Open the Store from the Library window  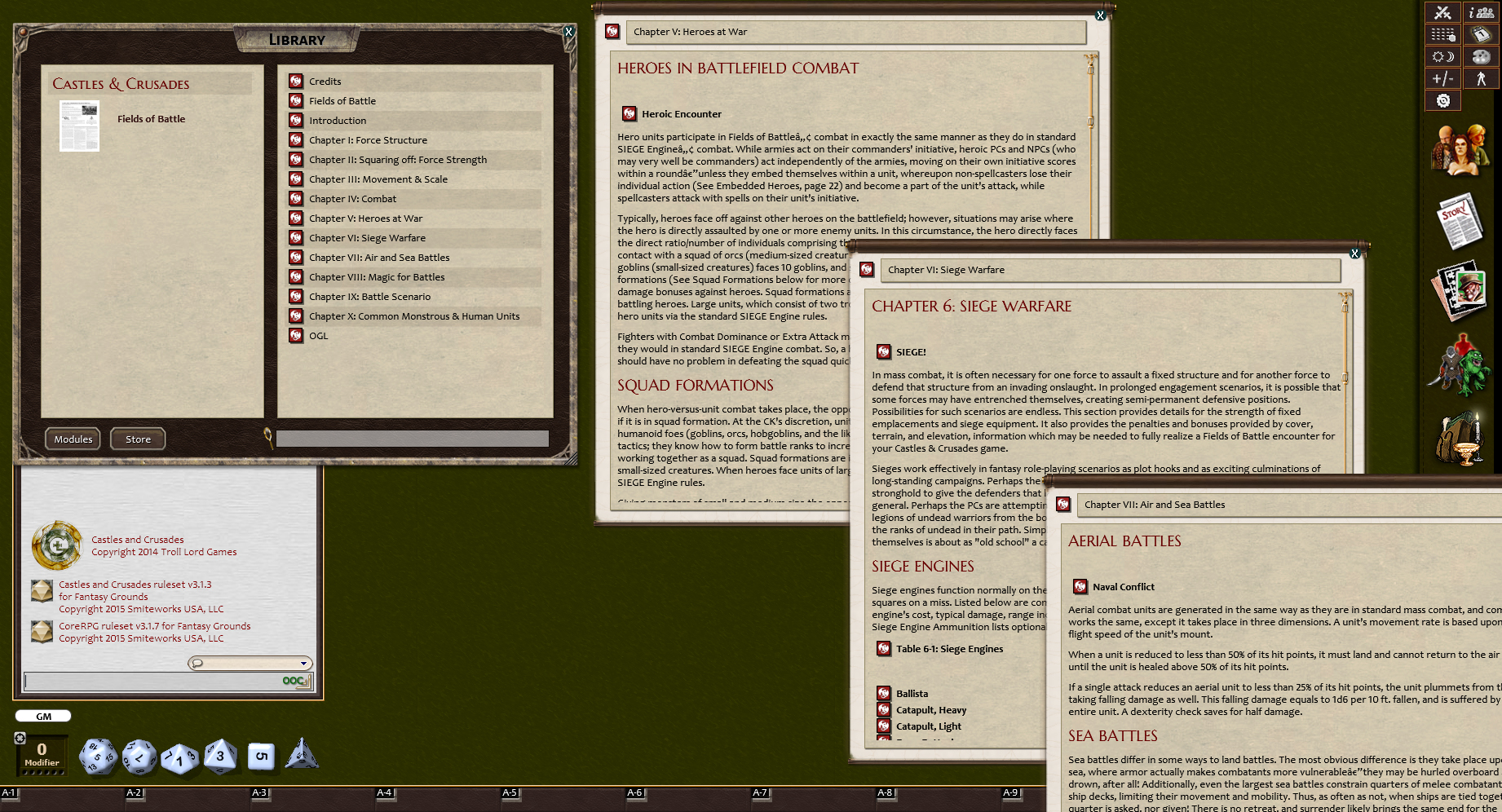(137, 439)
